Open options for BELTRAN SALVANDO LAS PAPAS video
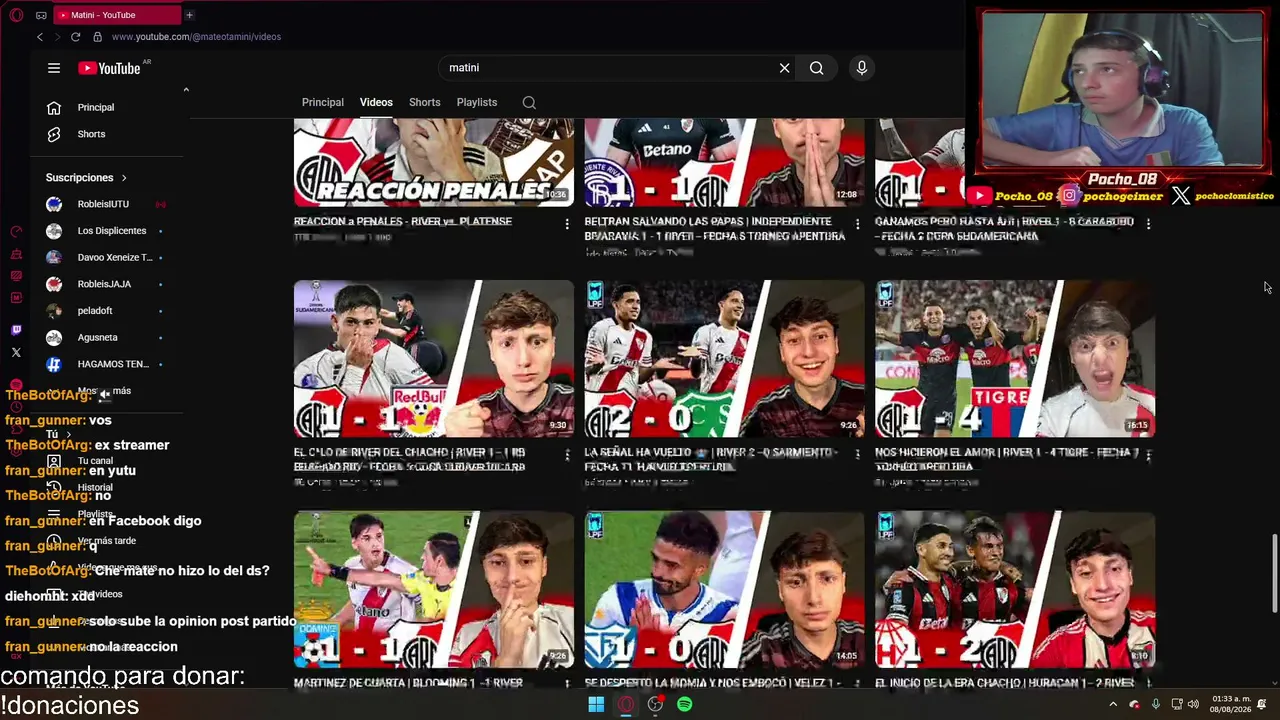Image resolution: width=1280 pixels, height=720 pixels. [x=857, y=224]
